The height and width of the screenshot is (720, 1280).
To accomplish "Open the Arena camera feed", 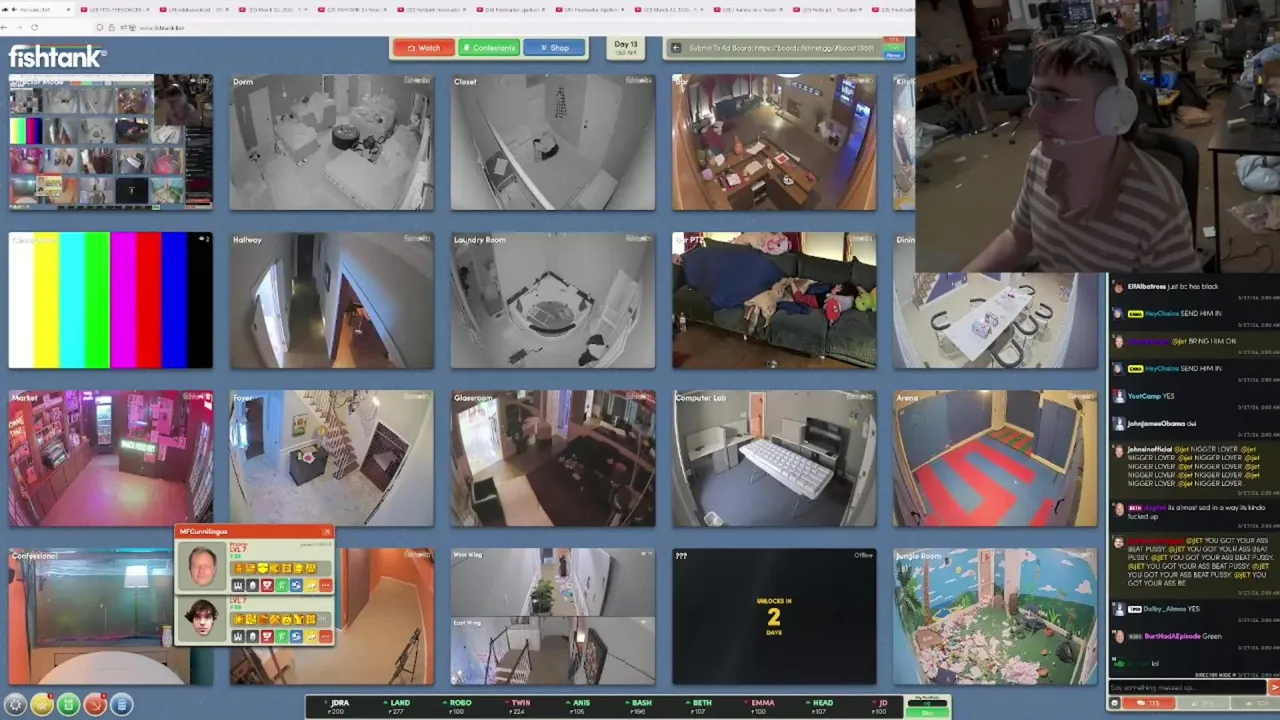I will [995, 458].
